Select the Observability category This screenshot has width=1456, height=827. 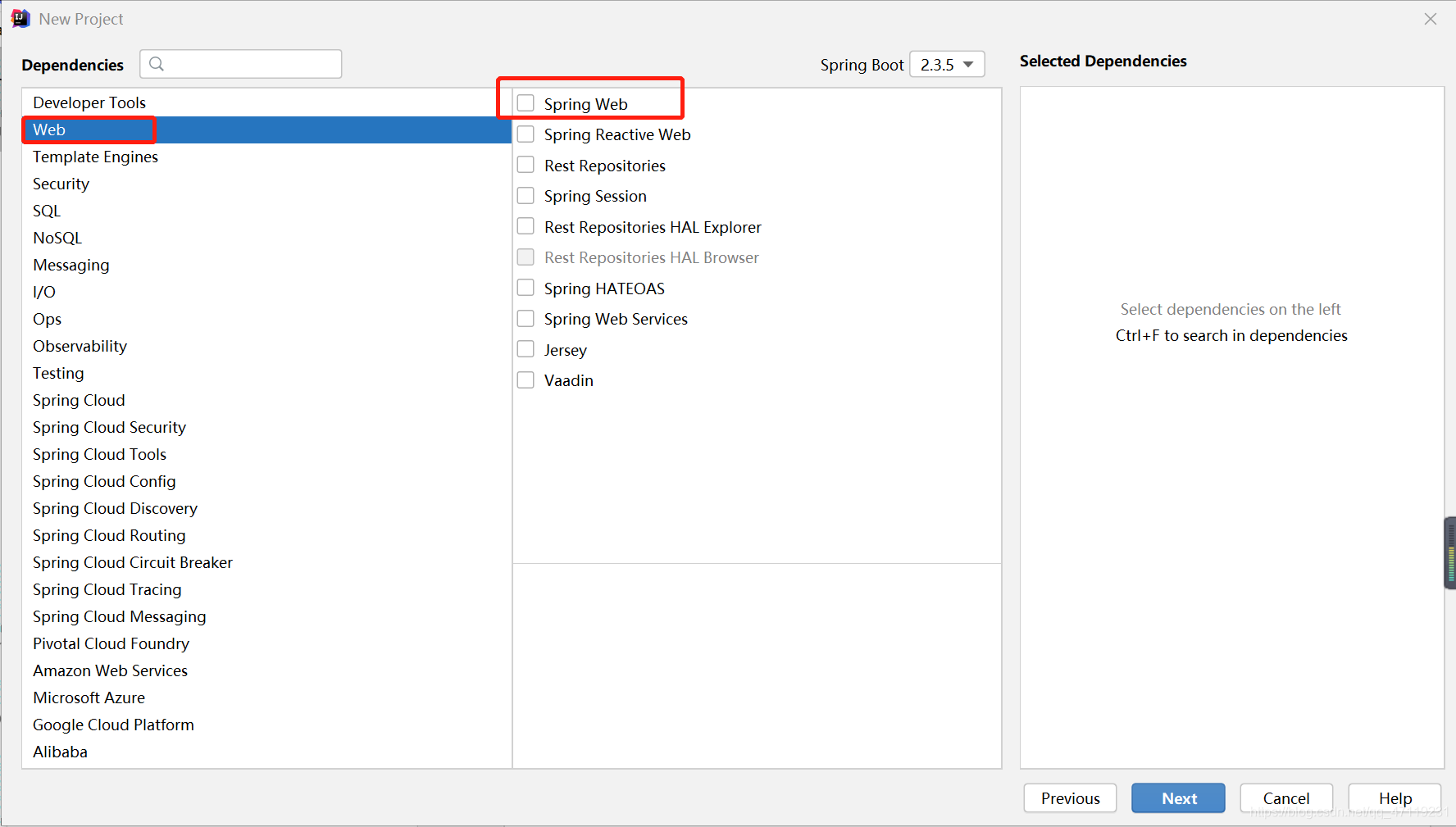click(x=266, y=346)
